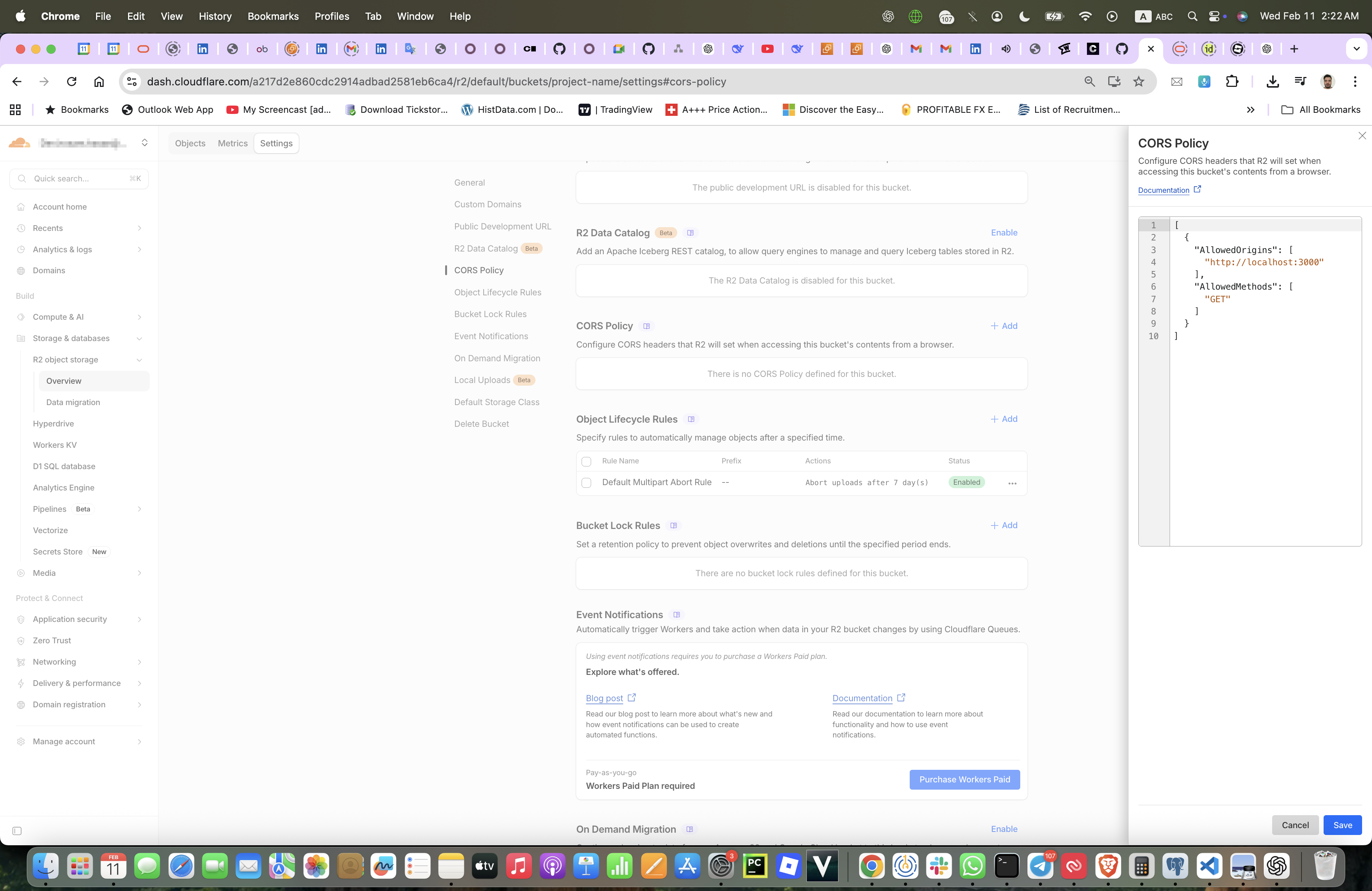1372x891 pixels.
Task: Close the CORS Policy side panel
Action: pyautogui.click(x=1362, y=136)
